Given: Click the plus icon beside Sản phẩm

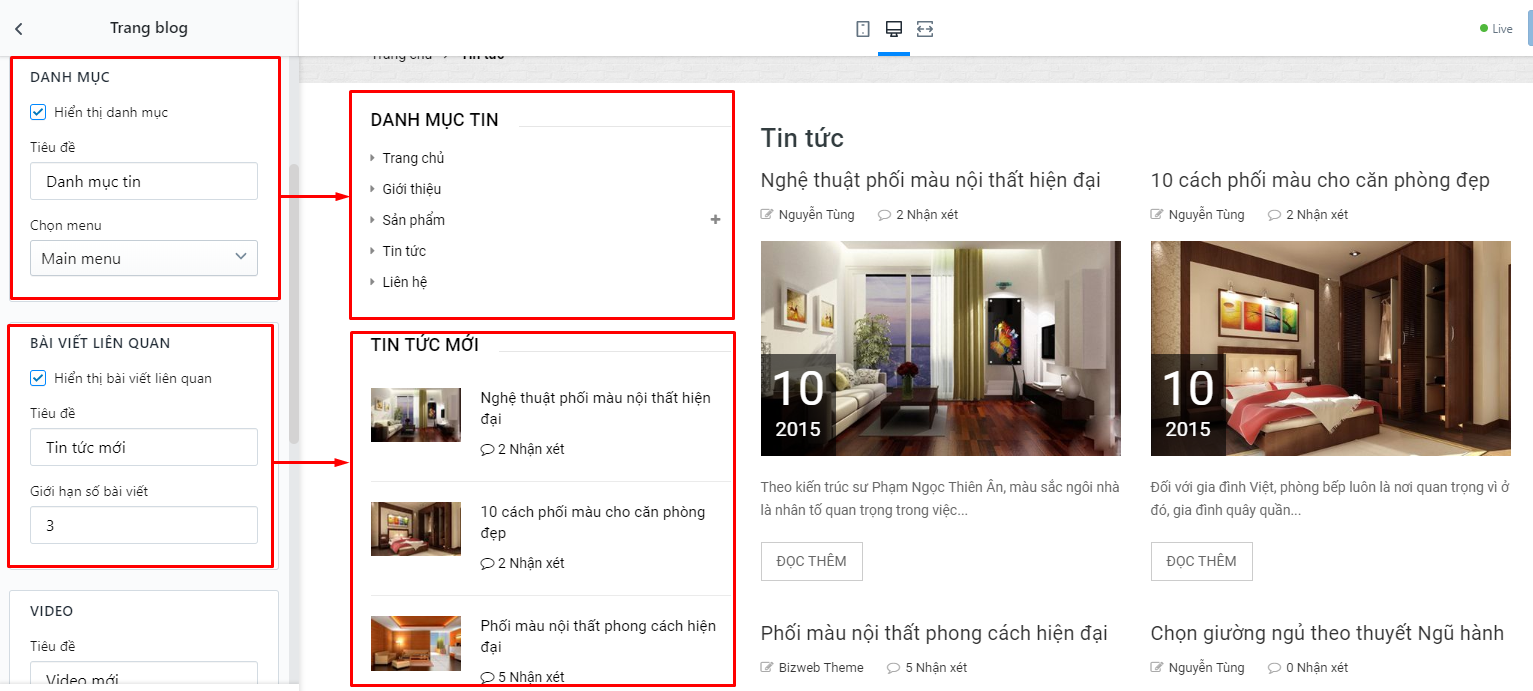Looking at the screenshot, I should coord(715,219).
